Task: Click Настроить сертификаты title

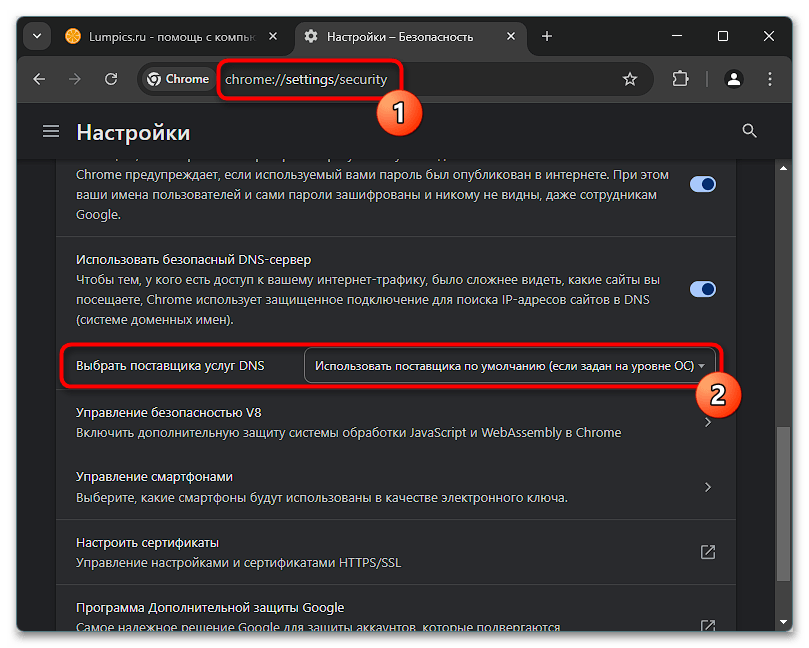Action: [x=148, y=543]
